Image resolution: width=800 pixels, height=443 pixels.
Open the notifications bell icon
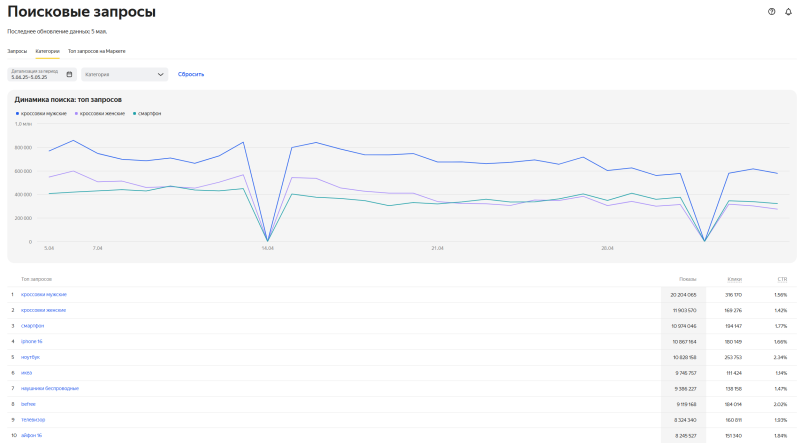click(788, 12)
